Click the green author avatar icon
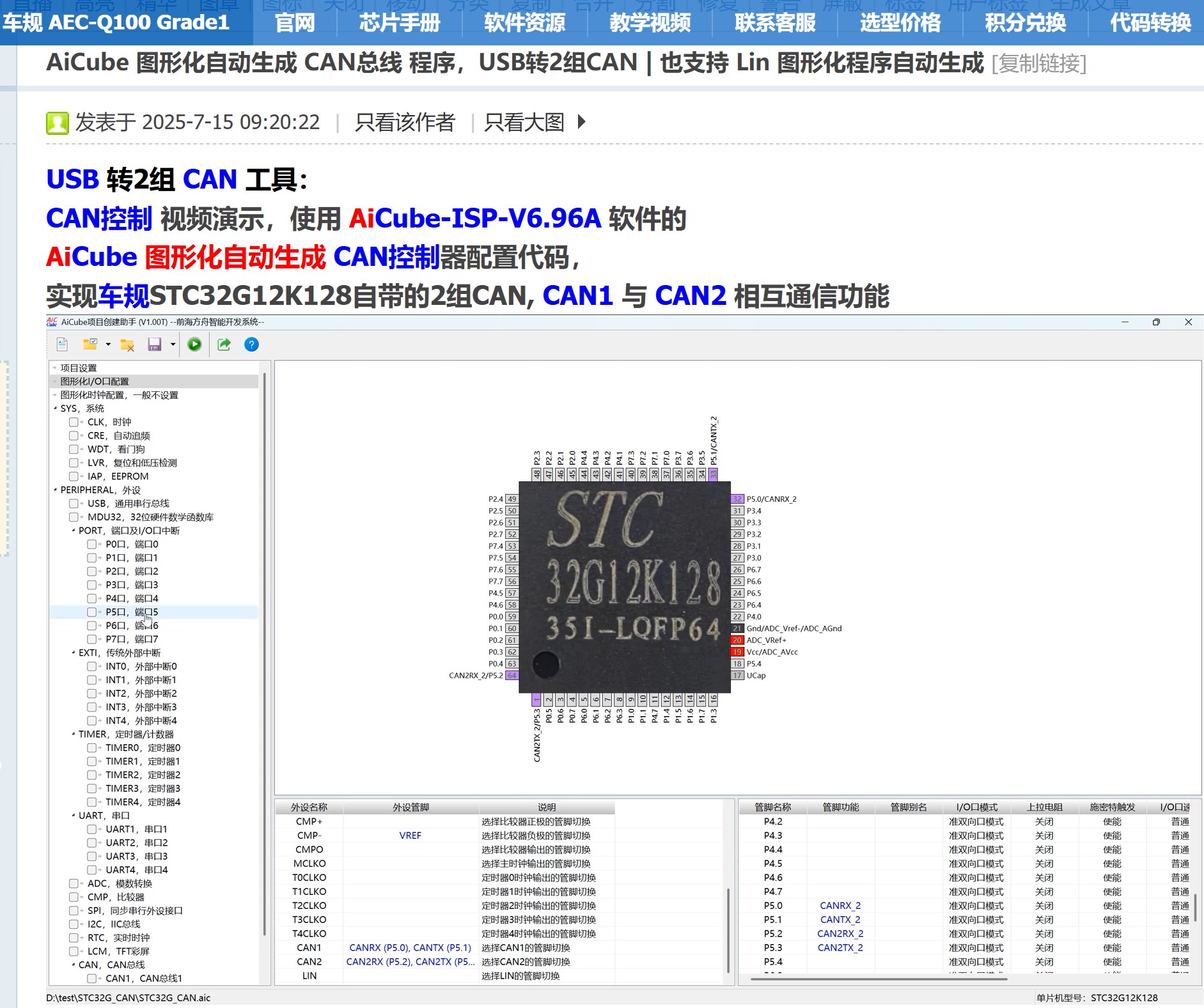This screenshot has width=1204, height=1008. pos(58,123)
